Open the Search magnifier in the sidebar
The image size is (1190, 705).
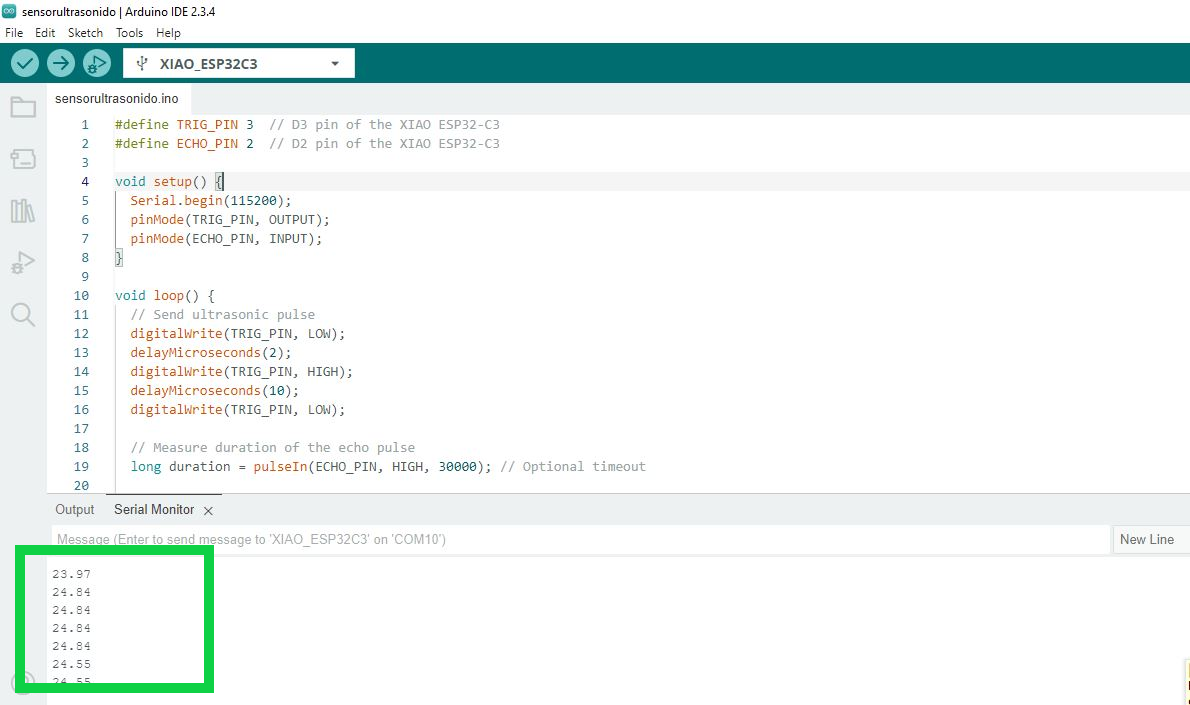click(23, 314)
